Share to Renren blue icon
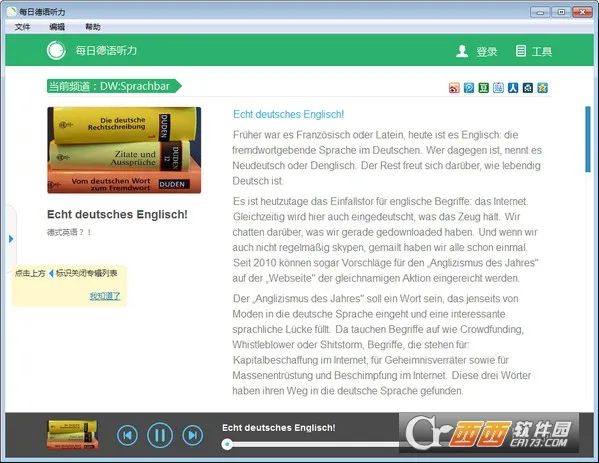Screen dimensions: 599x463 click(513, 88)
